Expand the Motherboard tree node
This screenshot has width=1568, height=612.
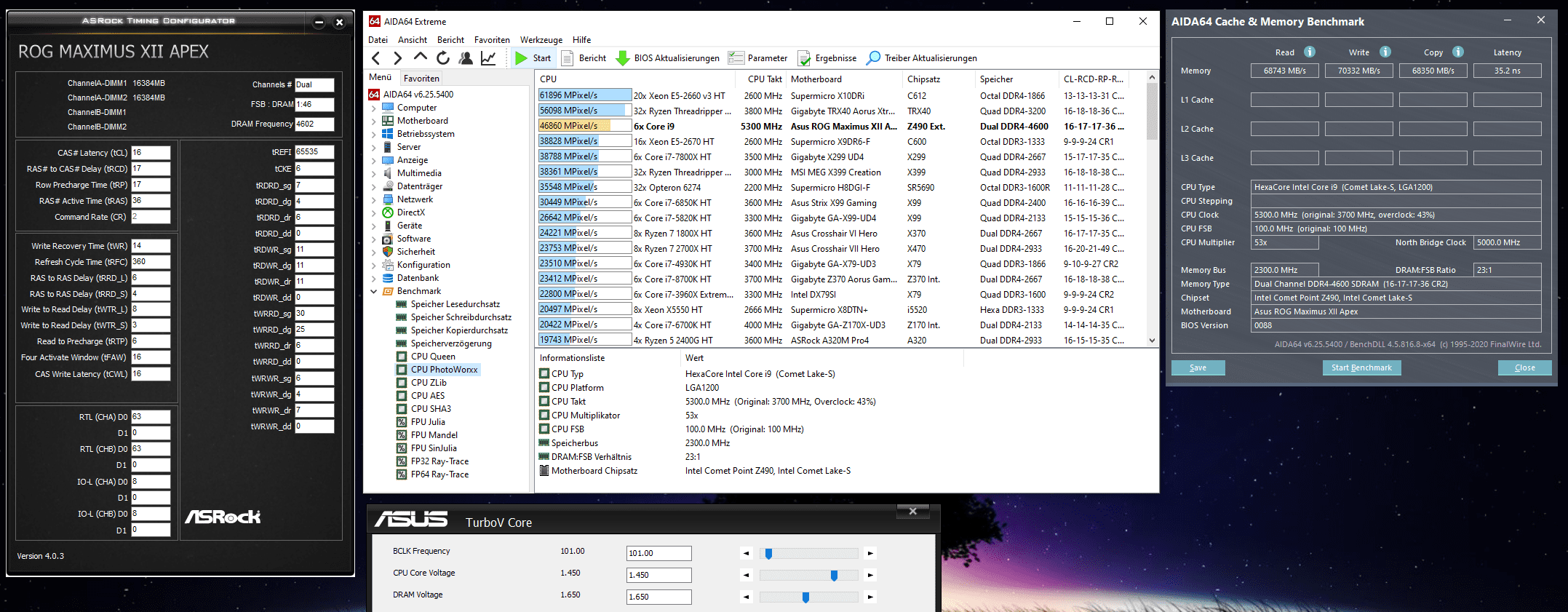pos(374,121)
